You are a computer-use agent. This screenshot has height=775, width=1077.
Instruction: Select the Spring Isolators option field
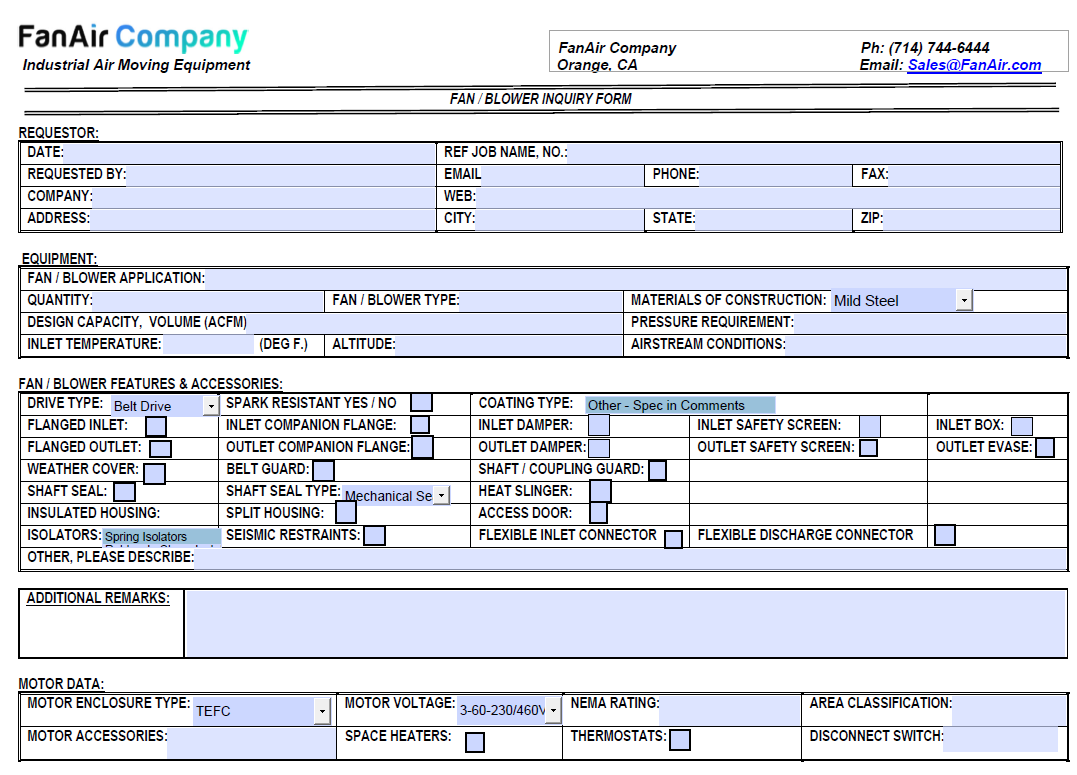[x=162, y=537]
